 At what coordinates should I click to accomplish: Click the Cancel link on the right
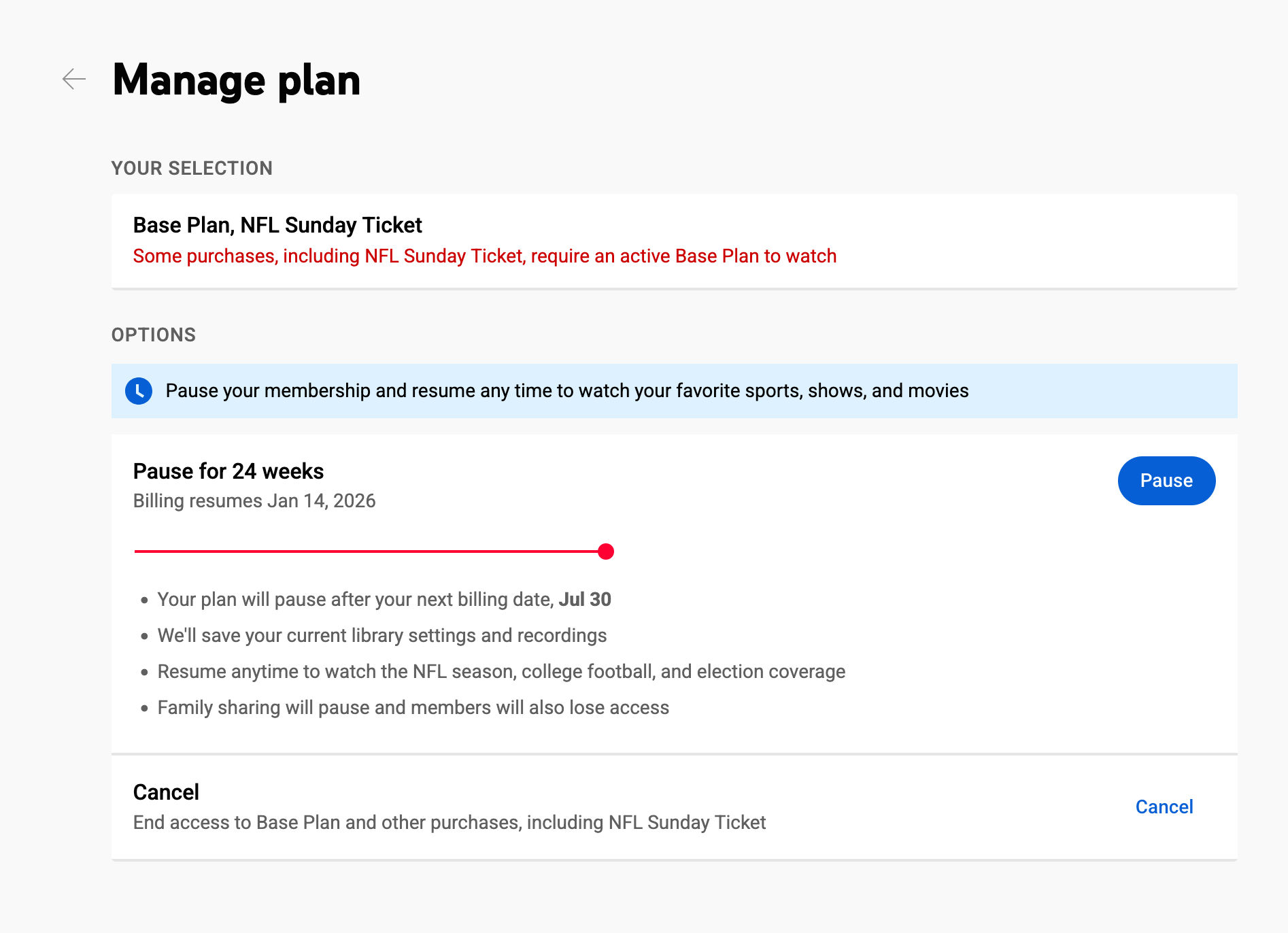pyautogui.click(x=1164, y=807)
